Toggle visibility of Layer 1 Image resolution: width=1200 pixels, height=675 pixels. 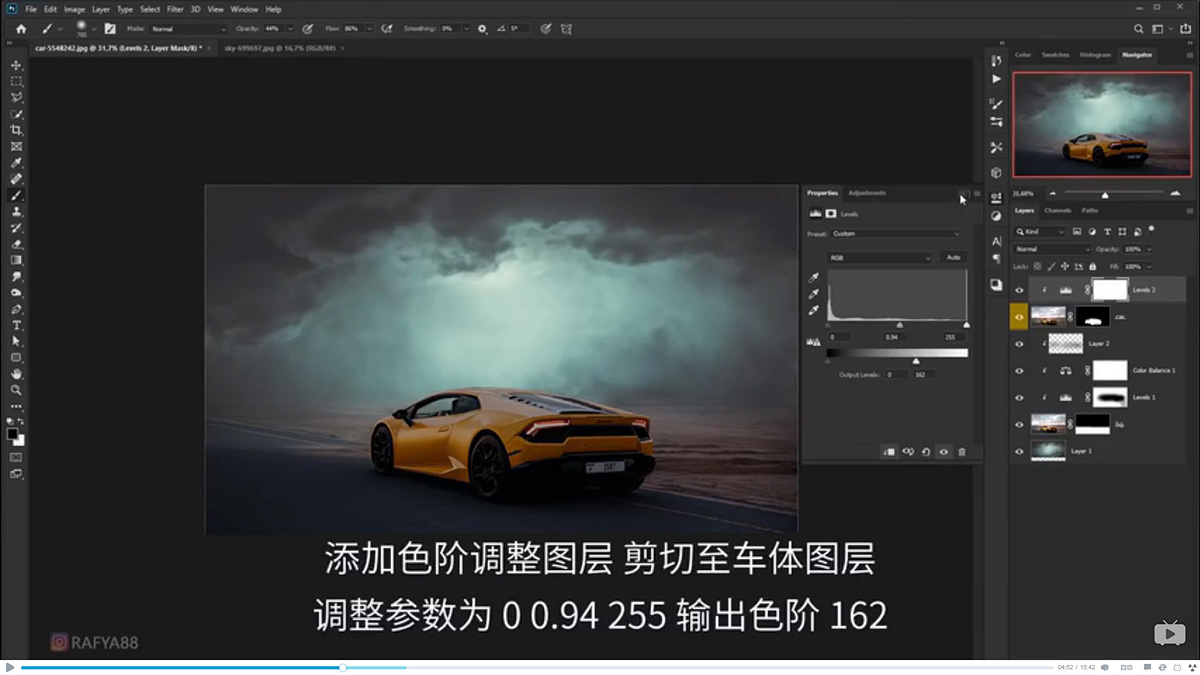click(x=1019, y=452)
